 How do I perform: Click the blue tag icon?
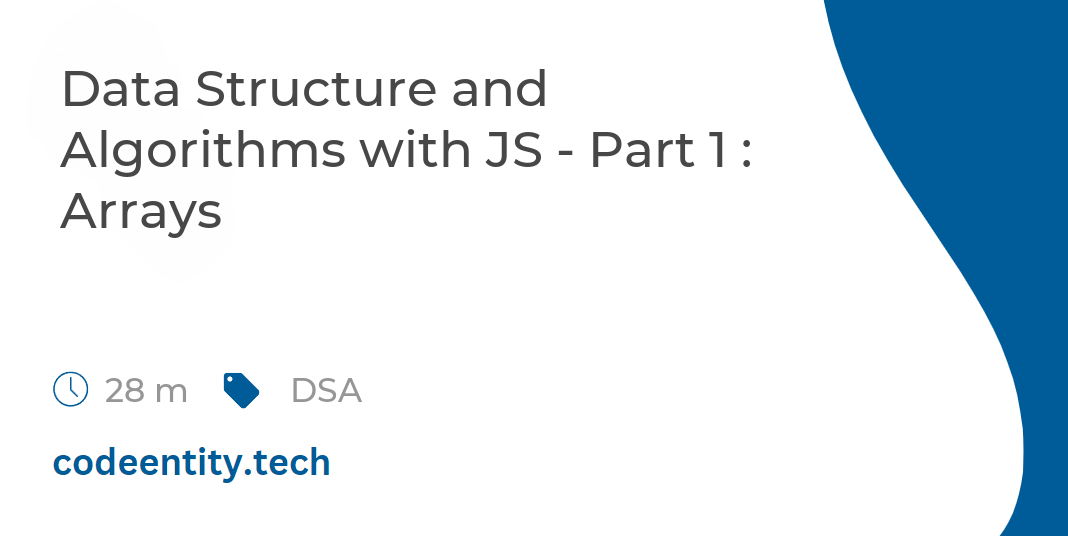point(241,390)
